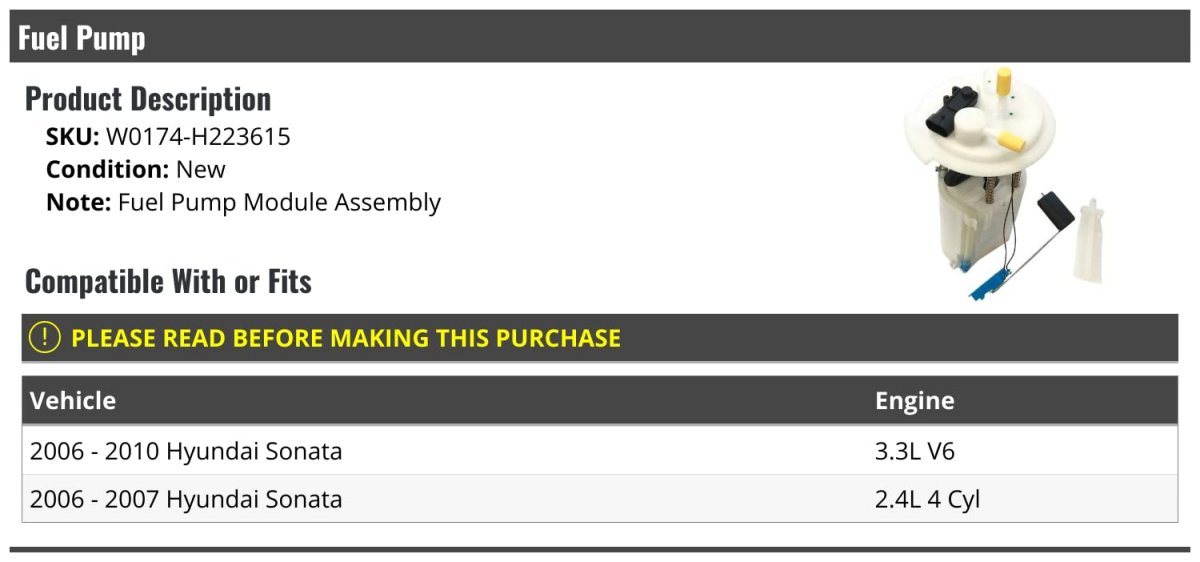Click the yellow cap on pump image
Viewport: 1200px width, 562px height.
[x=1004, y=82]
